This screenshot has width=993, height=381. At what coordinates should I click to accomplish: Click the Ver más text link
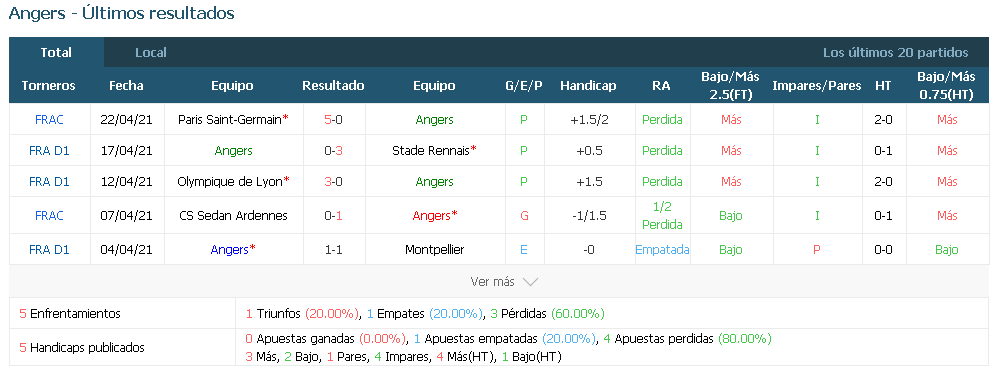click(493, 282)
